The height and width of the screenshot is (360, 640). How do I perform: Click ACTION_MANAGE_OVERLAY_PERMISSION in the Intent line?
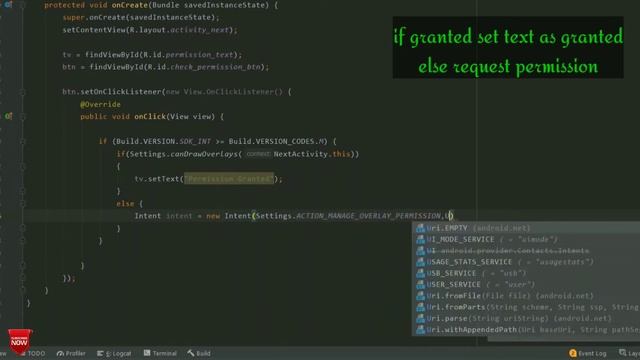(x=369, y=216)
